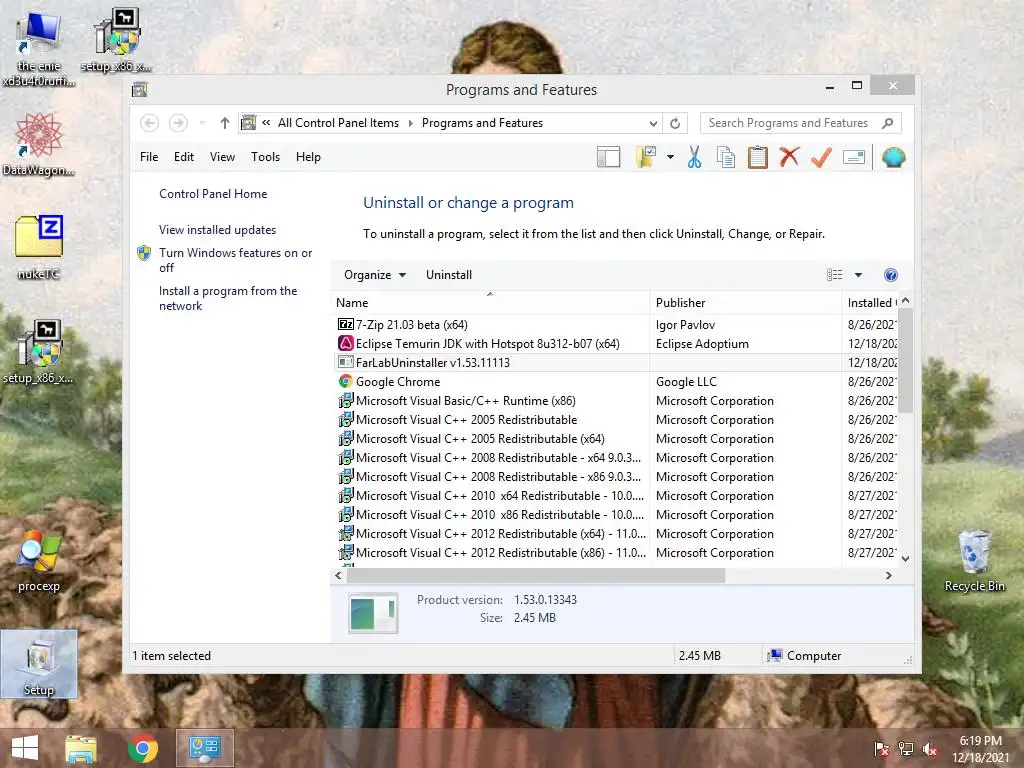1024x768 pixels.
Task: Click Control Panel Home link
Action: tap(213, 194)
